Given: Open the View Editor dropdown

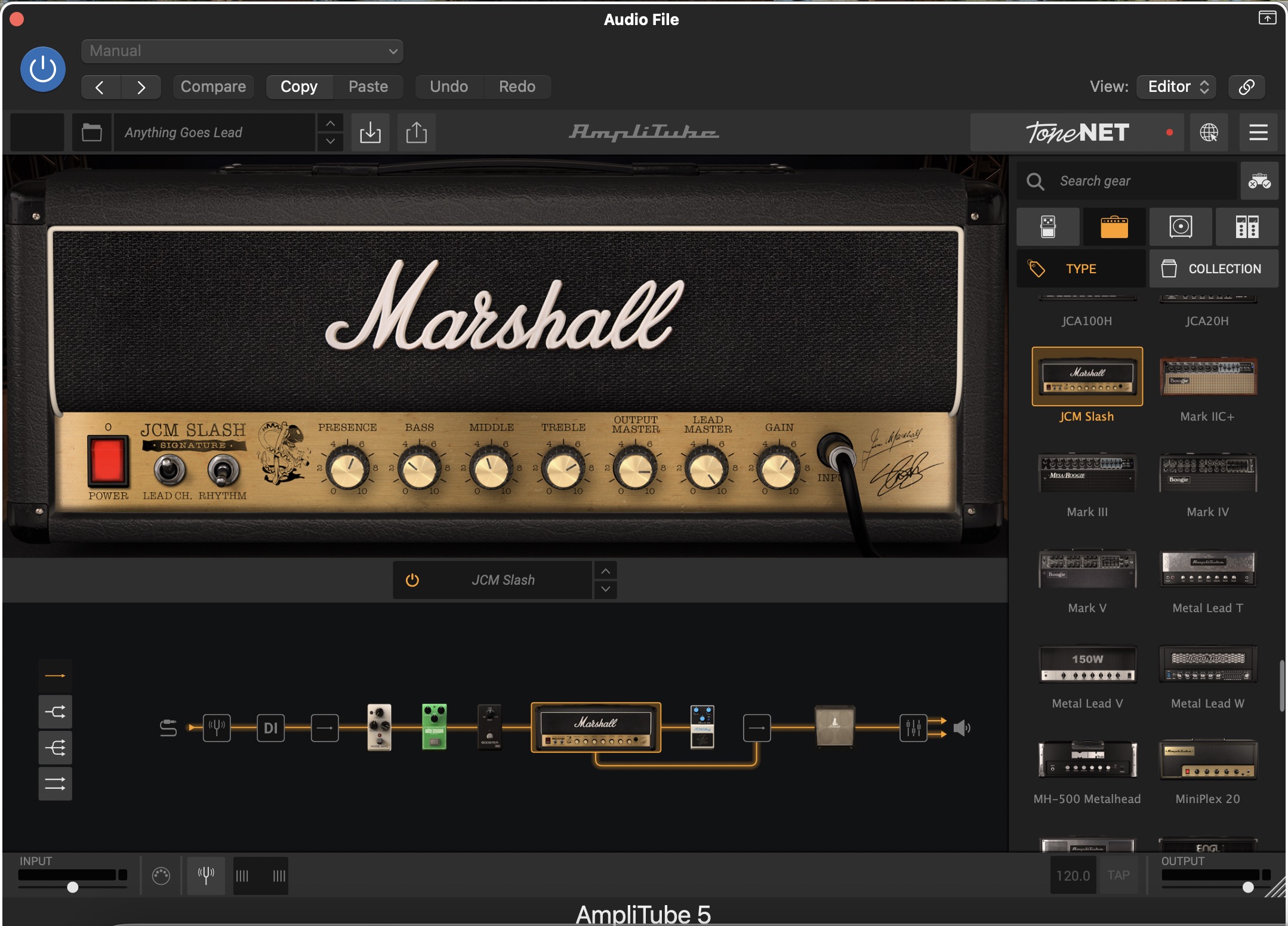Looking at the screenshot, I should pyautogui.click(x=1176, y=87).
